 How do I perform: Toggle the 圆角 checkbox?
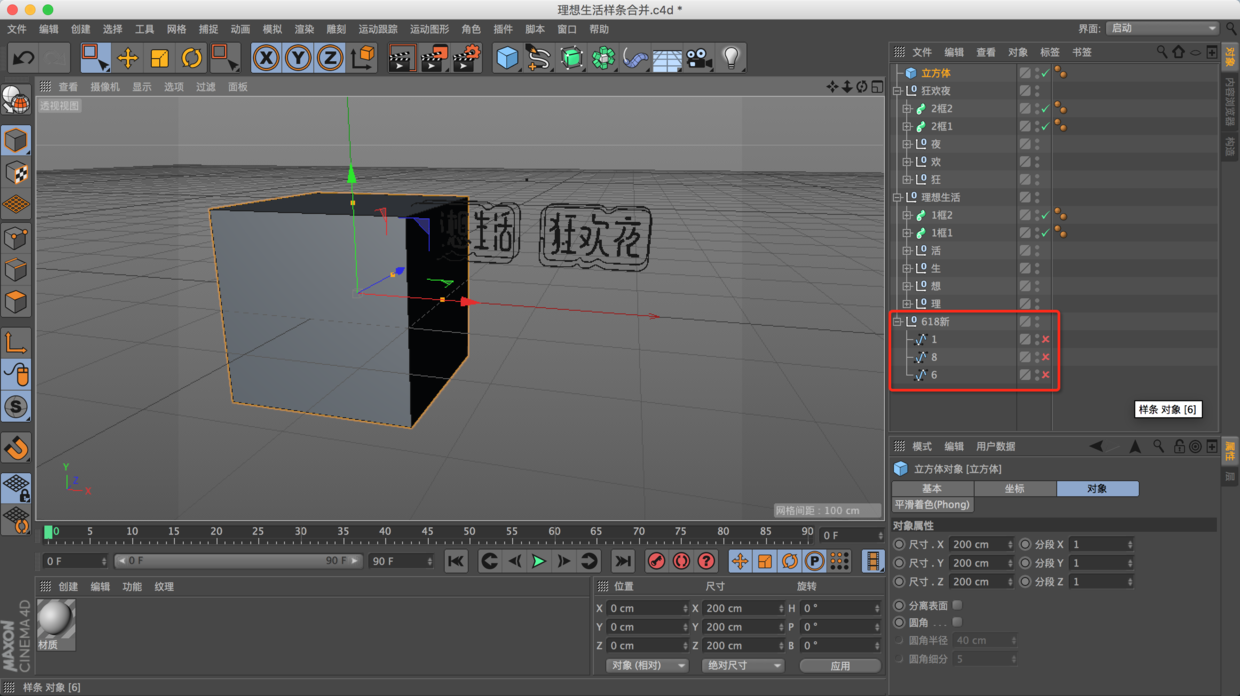tap(958, 622)
